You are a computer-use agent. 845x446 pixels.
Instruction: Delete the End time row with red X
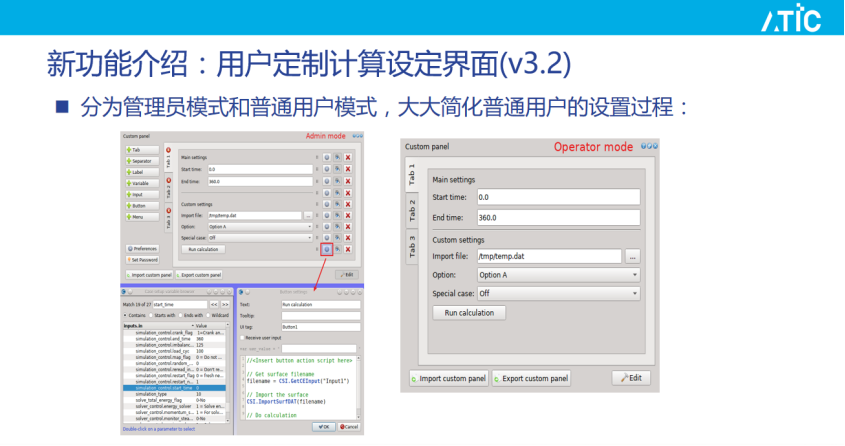click(x=348, y=182)
